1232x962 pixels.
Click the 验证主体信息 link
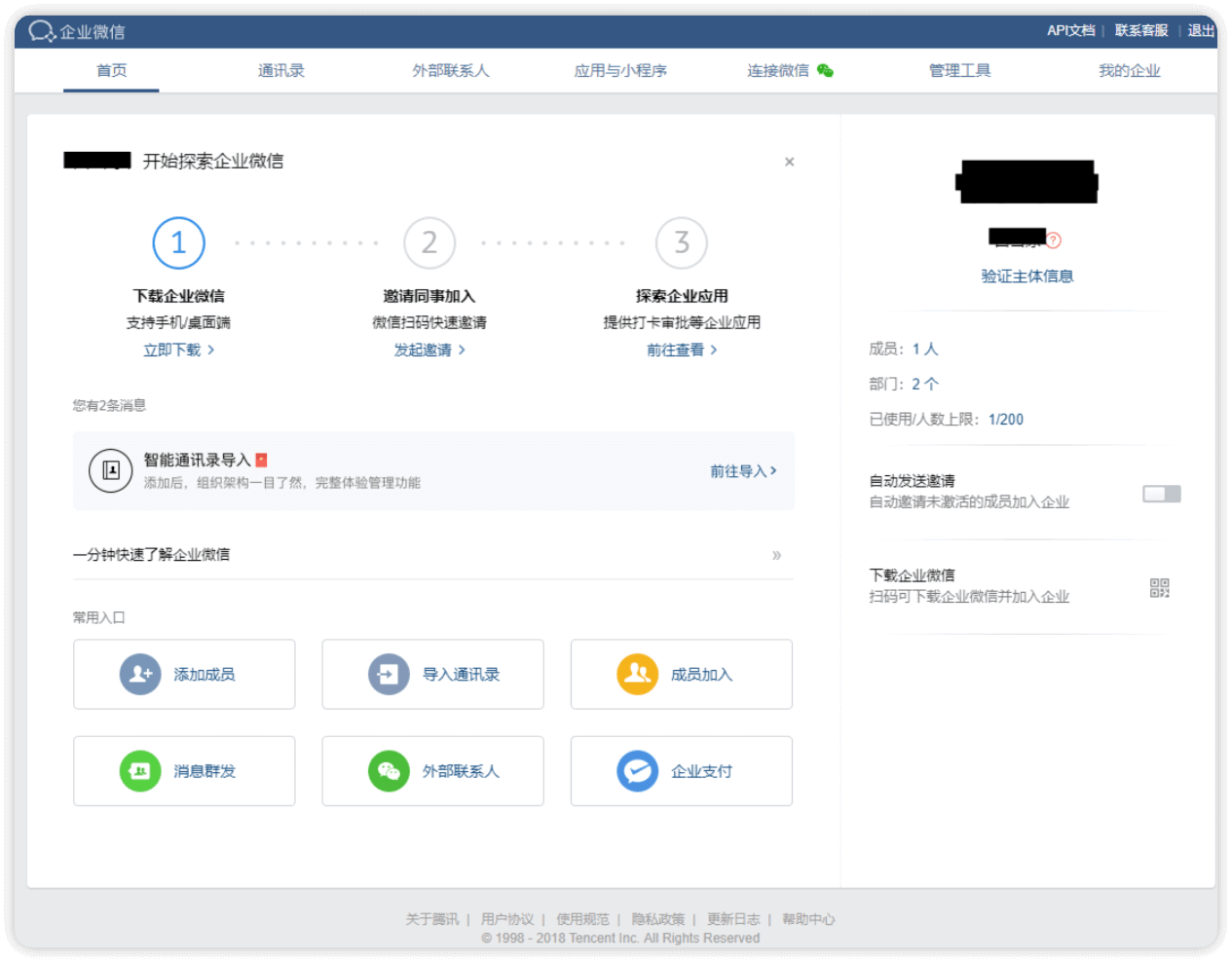coord(1027,276)
